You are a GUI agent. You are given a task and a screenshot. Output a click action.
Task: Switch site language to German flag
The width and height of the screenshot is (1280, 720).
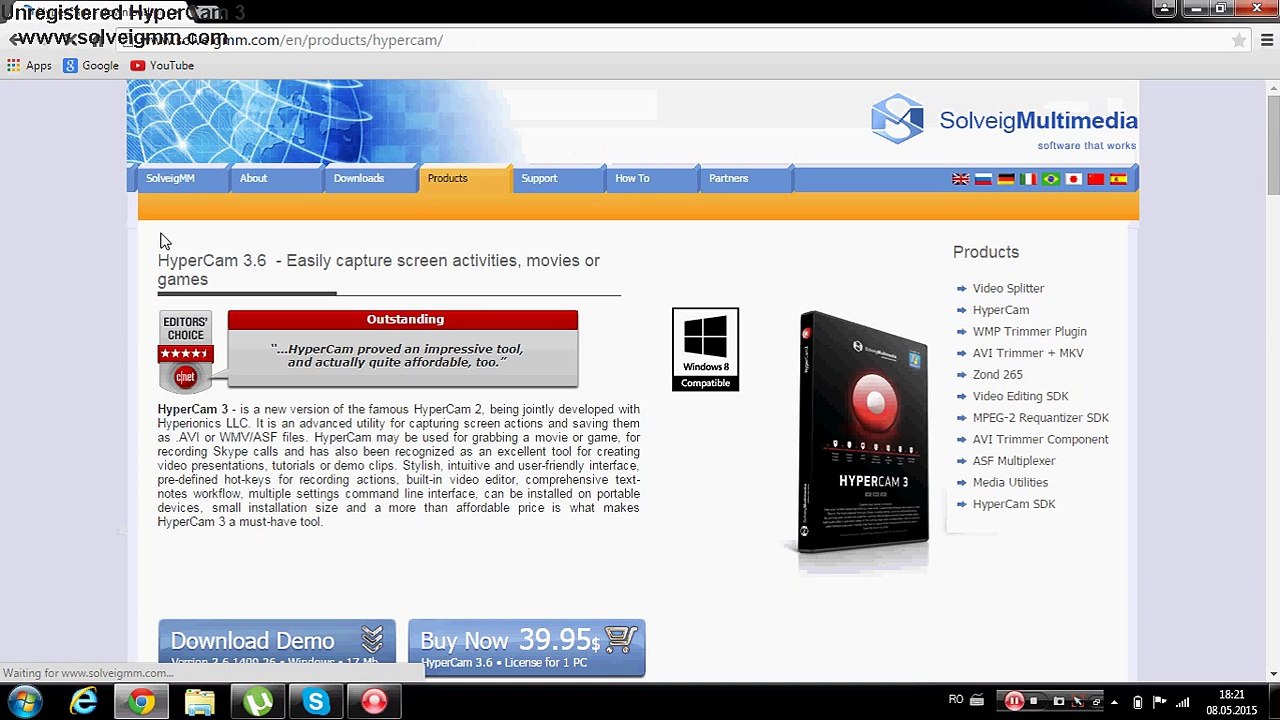point(1006,179)
